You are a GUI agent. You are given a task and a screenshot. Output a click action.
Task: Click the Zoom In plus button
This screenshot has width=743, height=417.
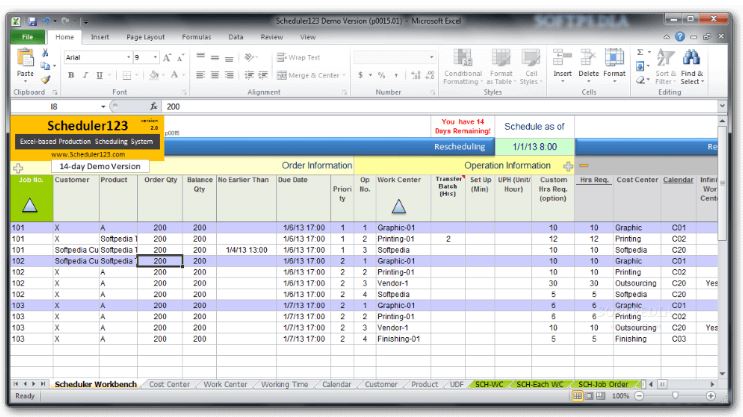711,396
